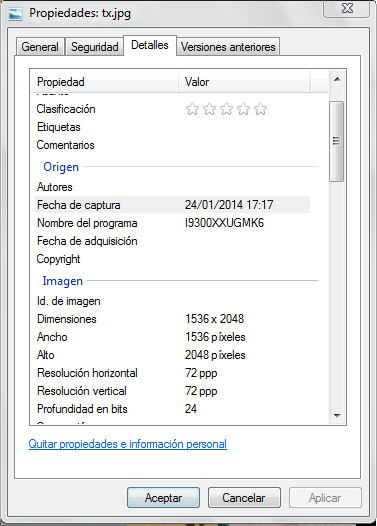Click the Profundidad en bits row
This screenshot has height=526, width=377.
point(173,409)
